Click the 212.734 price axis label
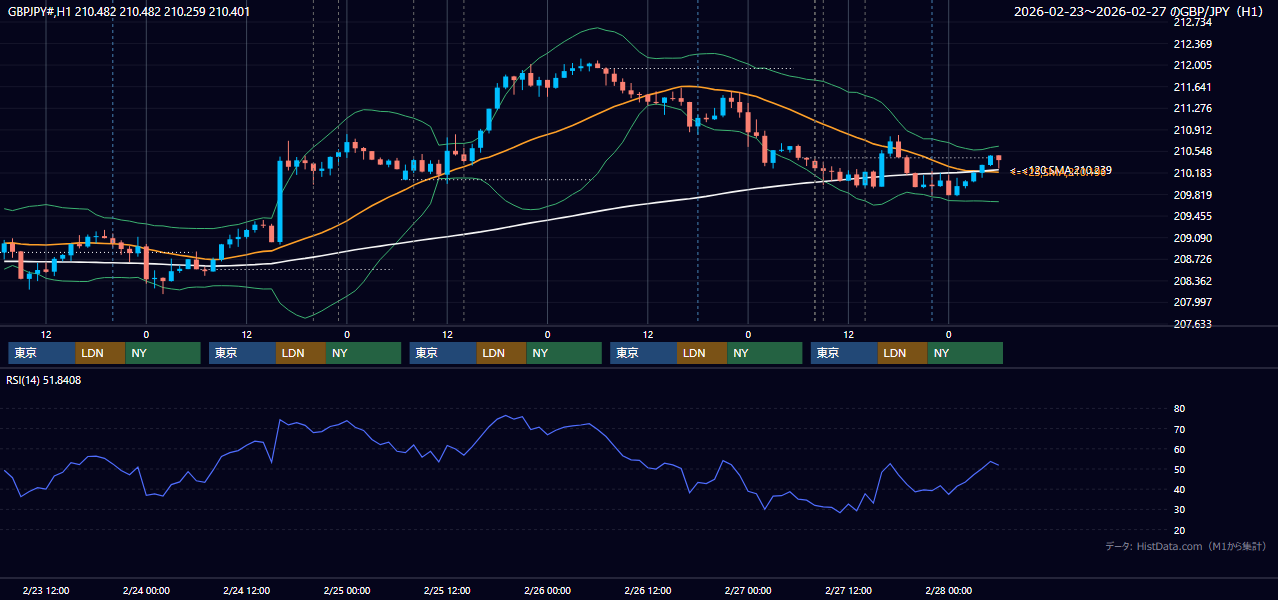The image size is (1278, 600). tap(1192, 22)
